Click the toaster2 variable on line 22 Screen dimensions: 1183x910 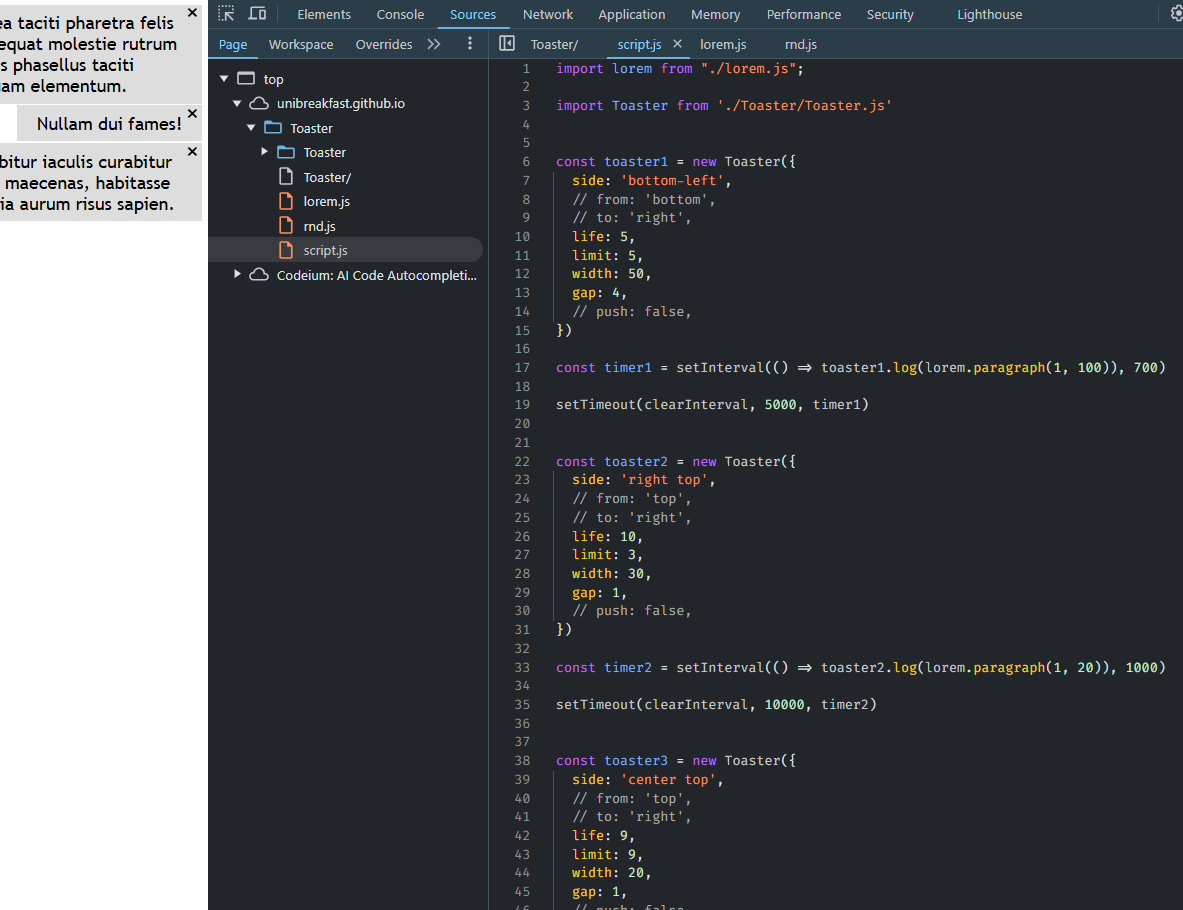[635, 461]
